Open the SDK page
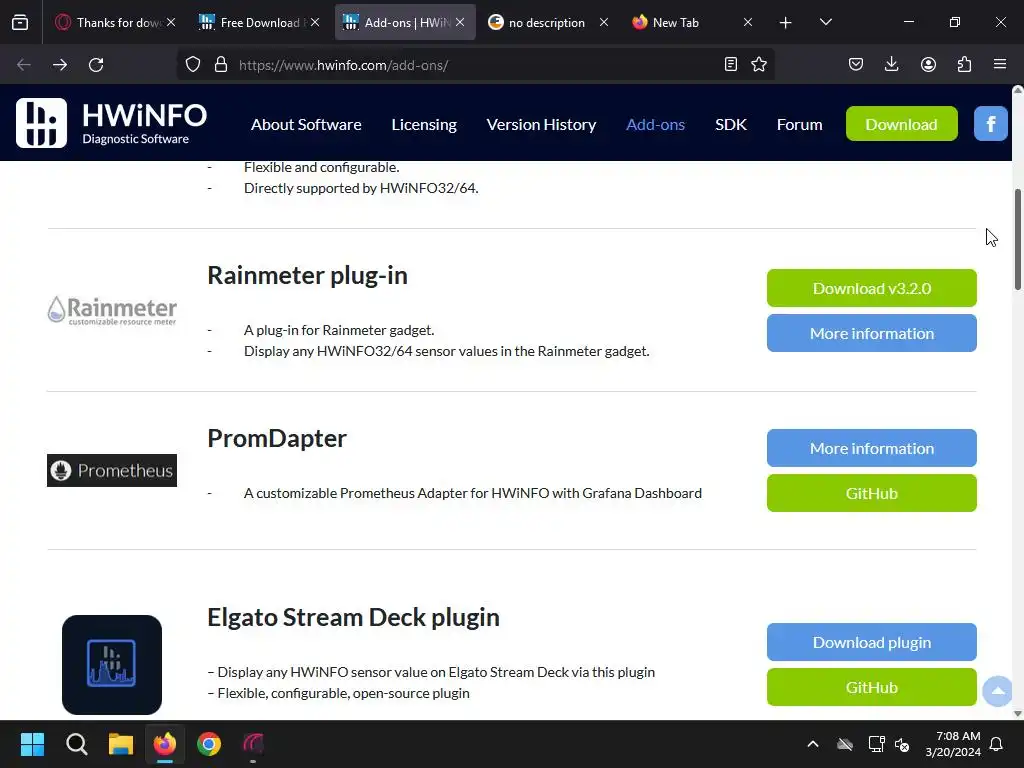The image size is (1024, 768). click(x=730, y=124)
